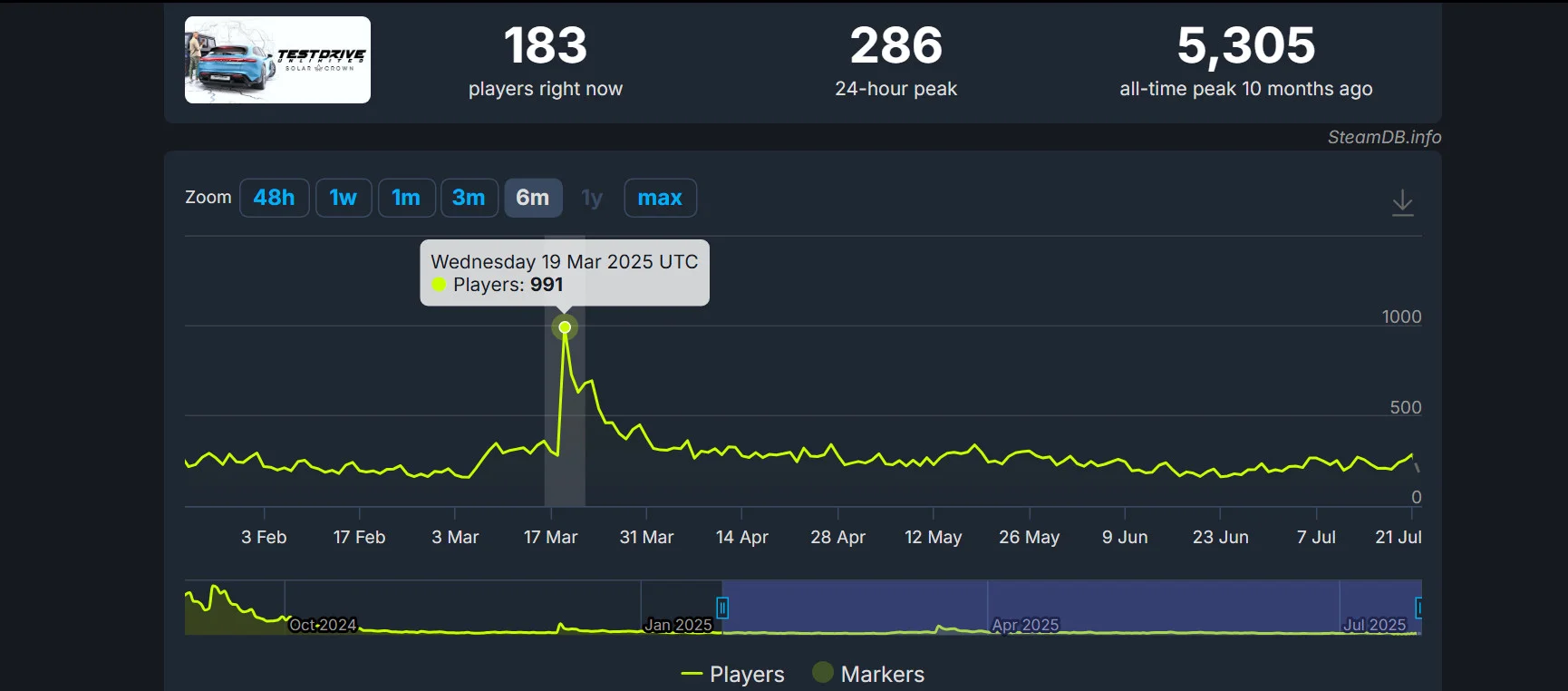Toggle the Markers legend item

point(869,674)
